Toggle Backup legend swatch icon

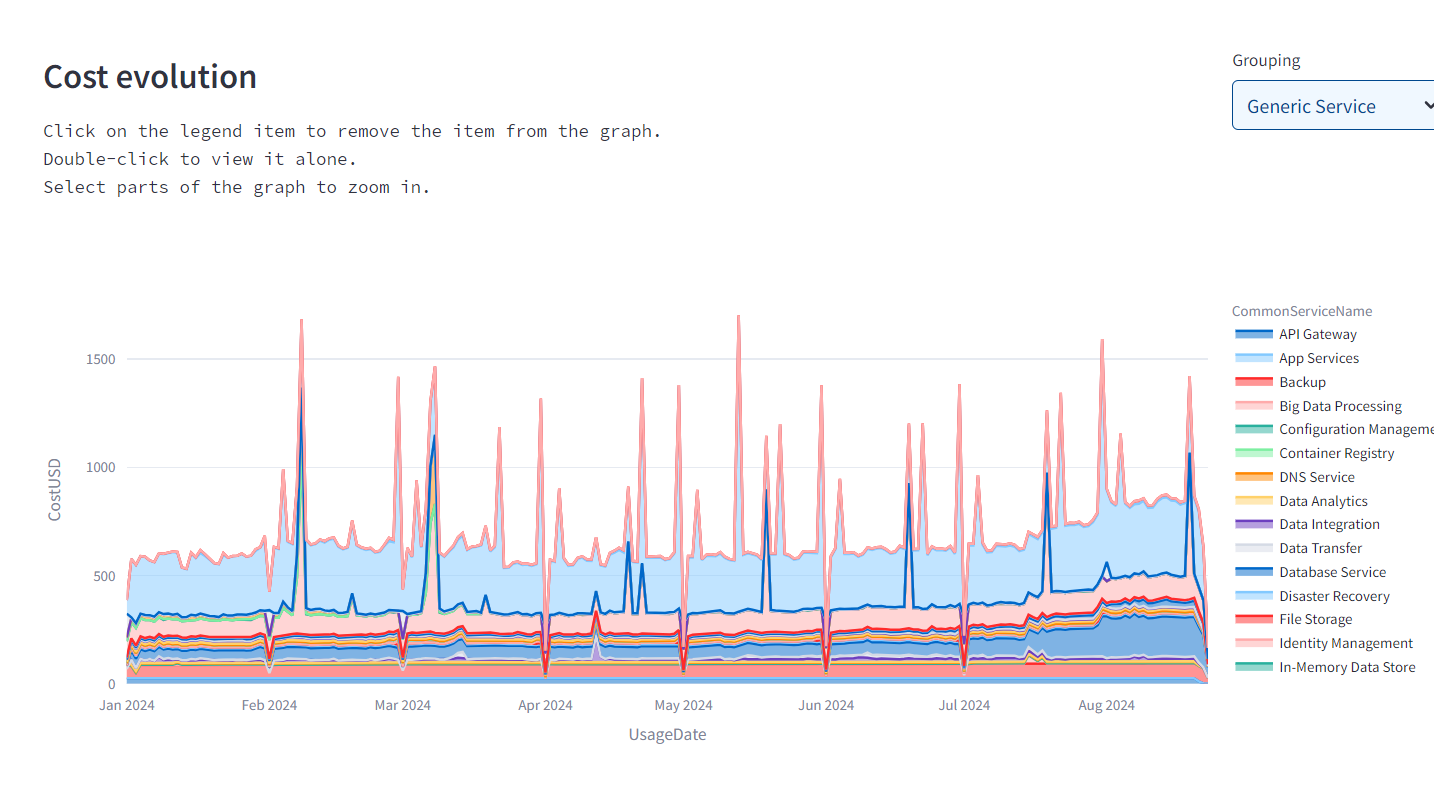[x=1254, y=382]
